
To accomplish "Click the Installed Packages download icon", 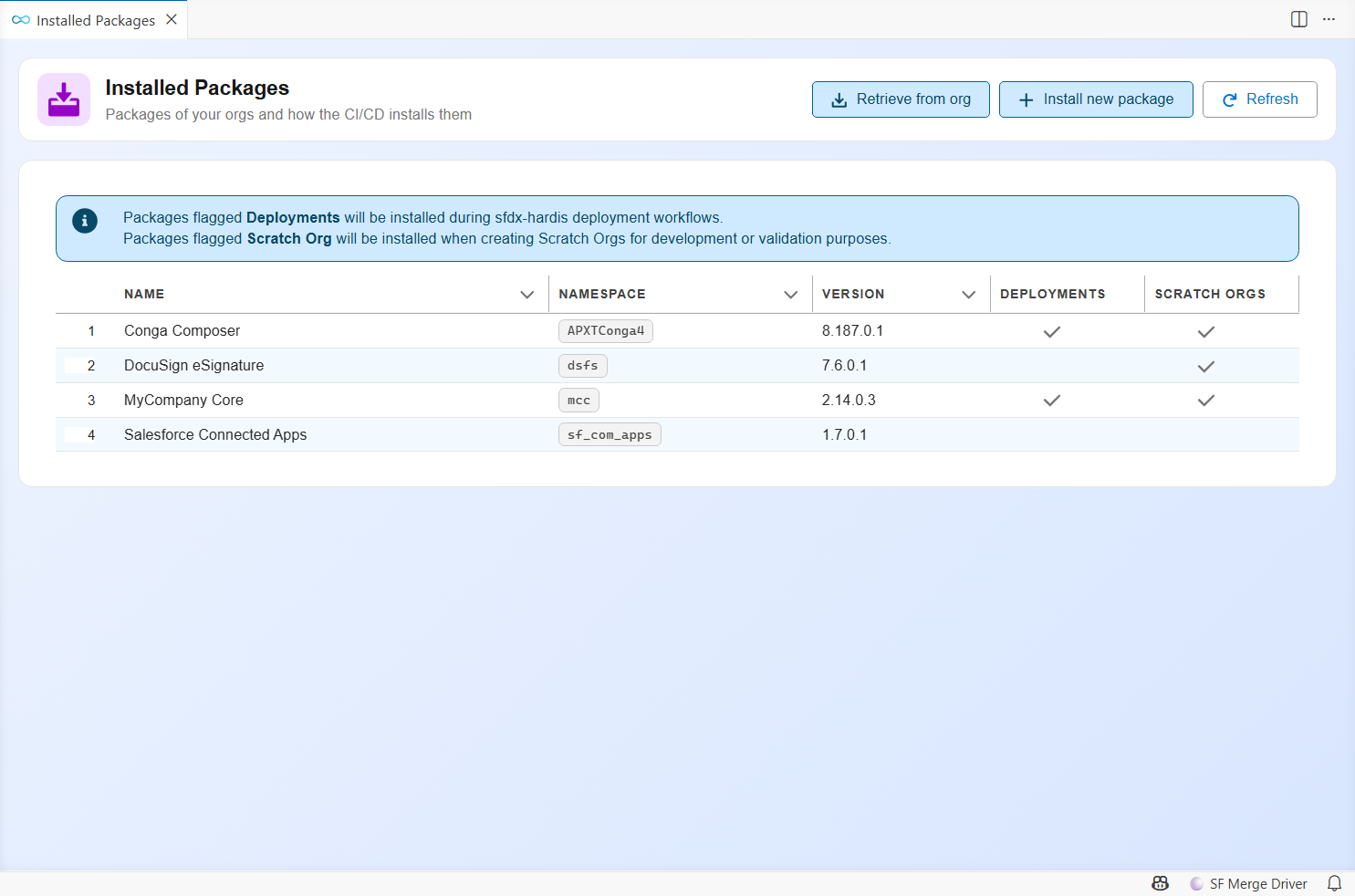I will coord(64,99).
